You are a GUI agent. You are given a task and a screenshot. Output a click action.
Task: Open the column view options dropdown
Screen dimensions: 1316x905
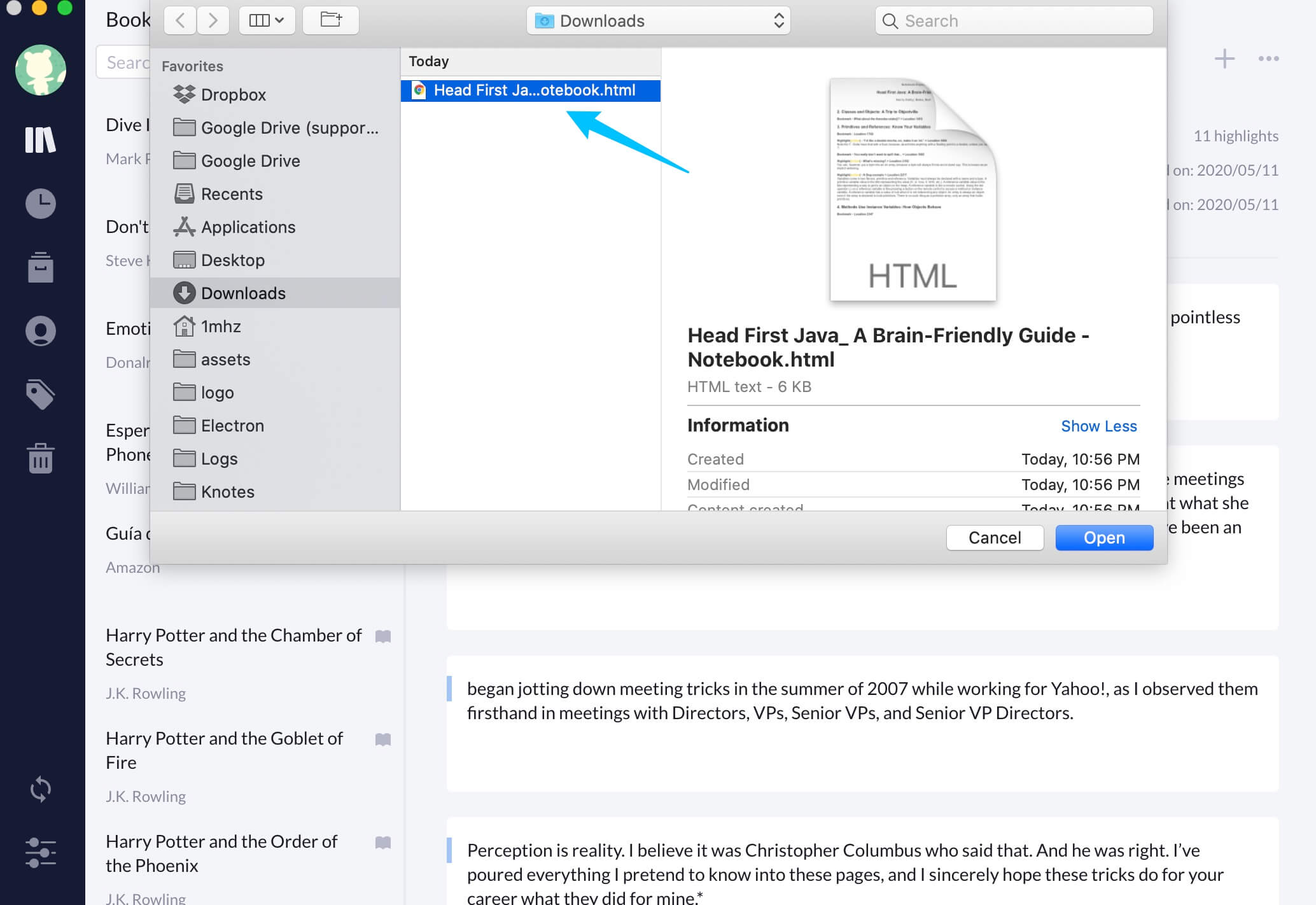(x=267, y=20)
